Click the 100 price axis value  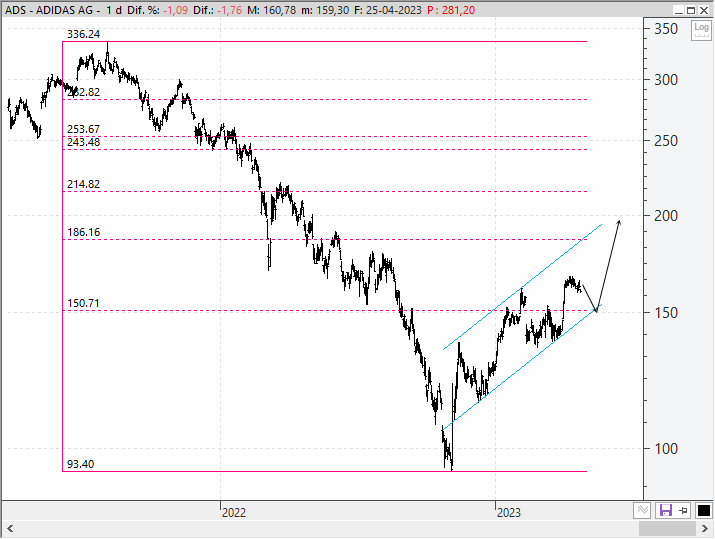pos(666,449)
